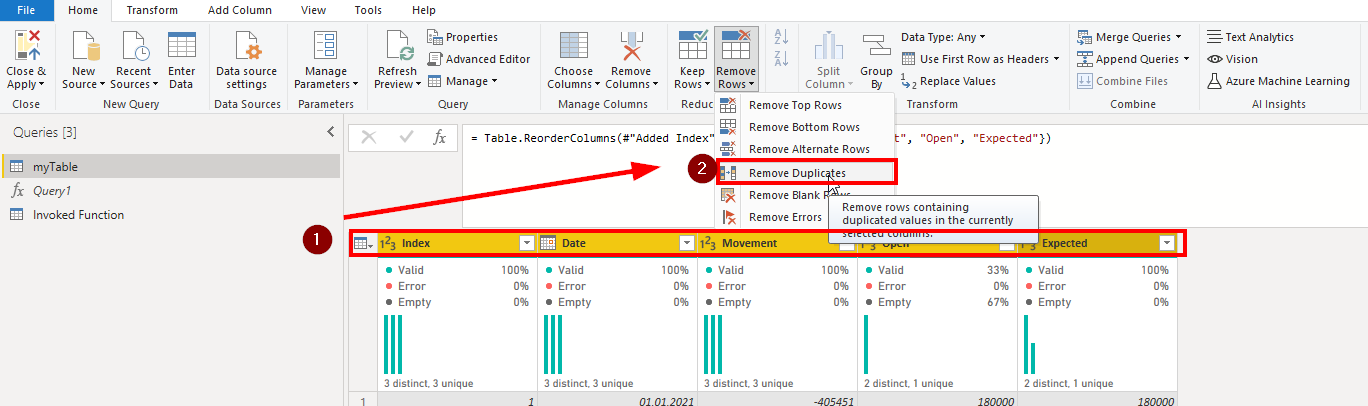Click the Remove Rows ribbon button
Screen dimensions: 1368x406
pos(736,60)
